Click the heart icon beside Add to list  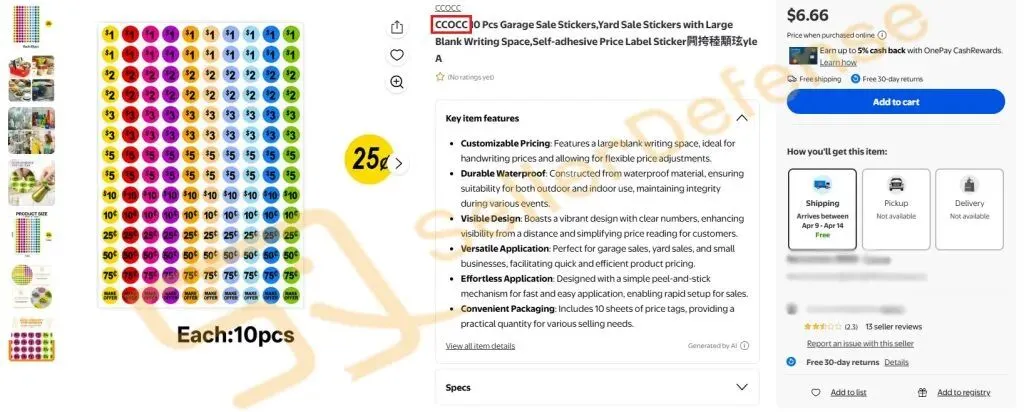820,392
